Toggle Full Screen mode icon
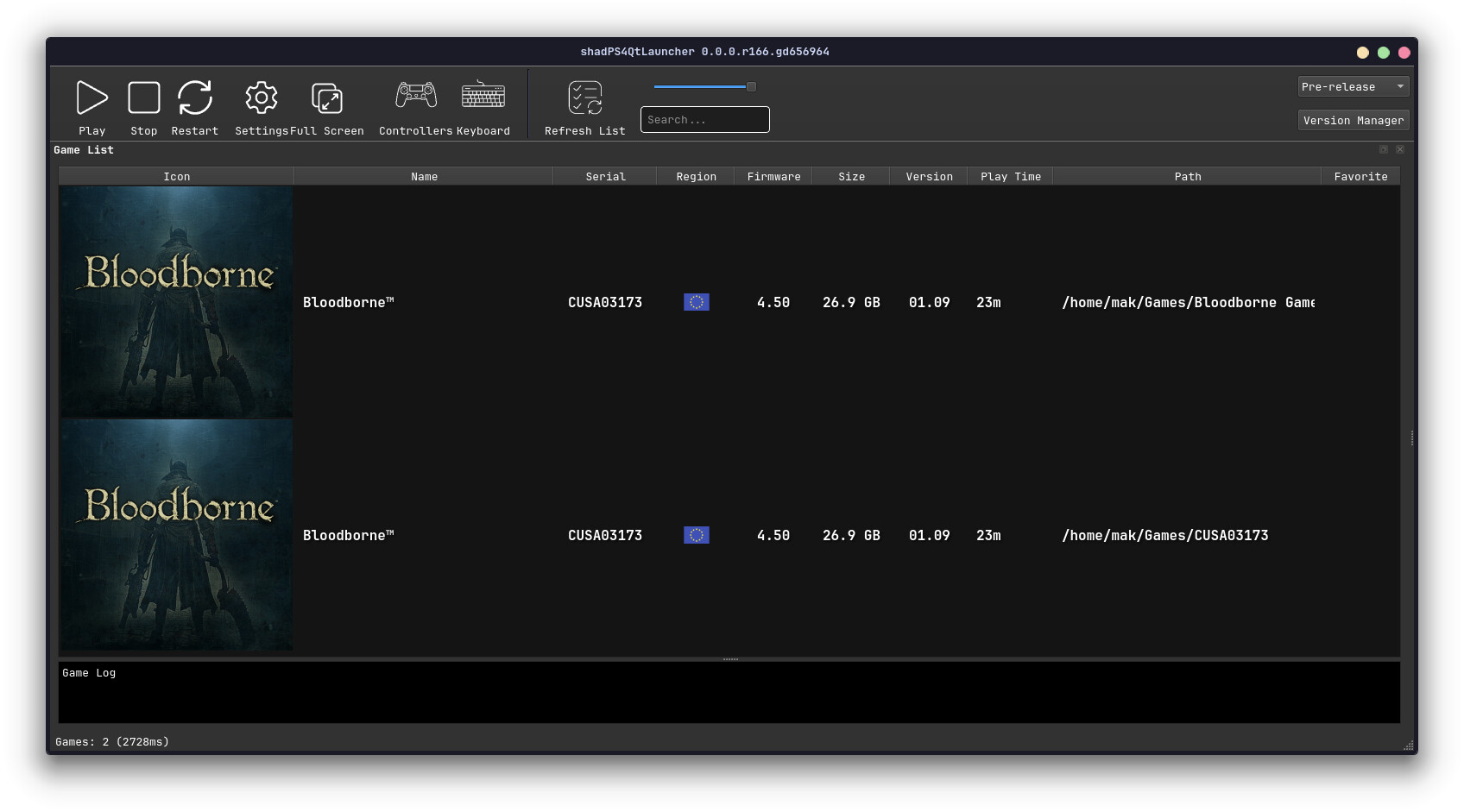Viewport: 1464px width, 812px height. tap(327, 98)
